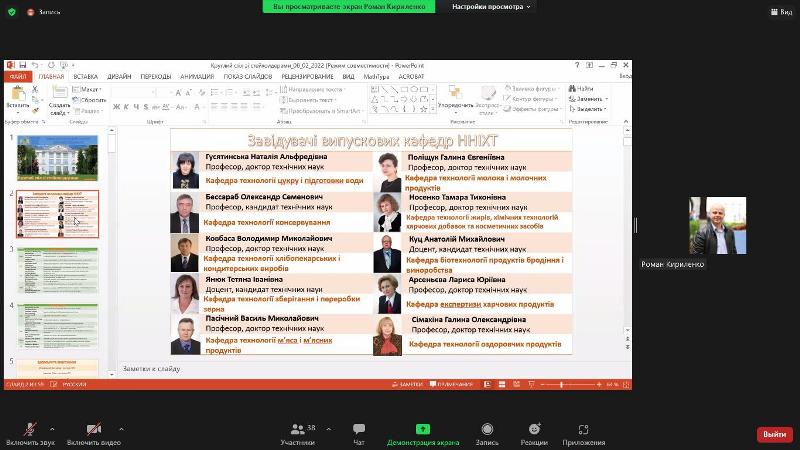Expand video options arrow beside camera

click(121, 428)
